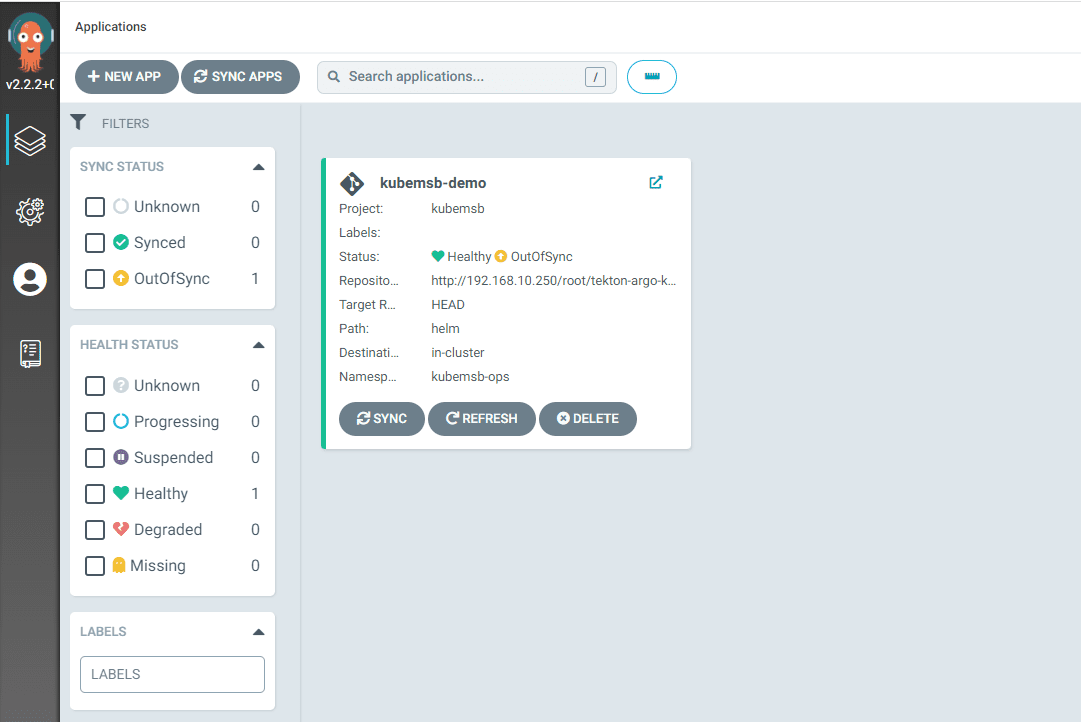Image resolution: width=1081 pixels, height=722 pixels.
Task: Click the Labels filter input field
Action: pyautogui.click(x=172, y=674)
